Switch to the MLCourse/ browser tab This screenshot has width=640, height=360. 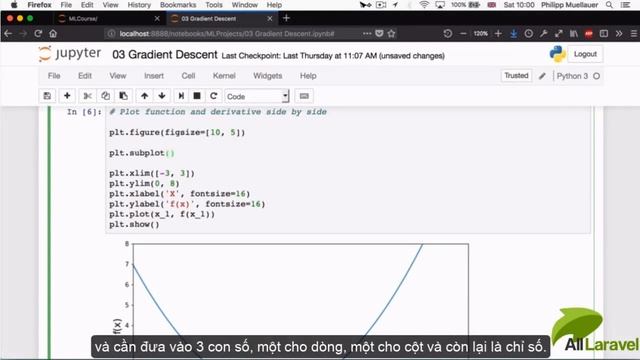tap(107, 19)
